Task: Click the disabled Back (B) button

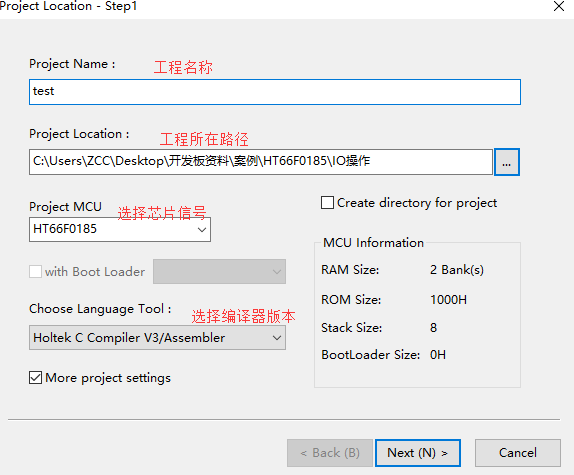Action: click(x=330, y=453)
